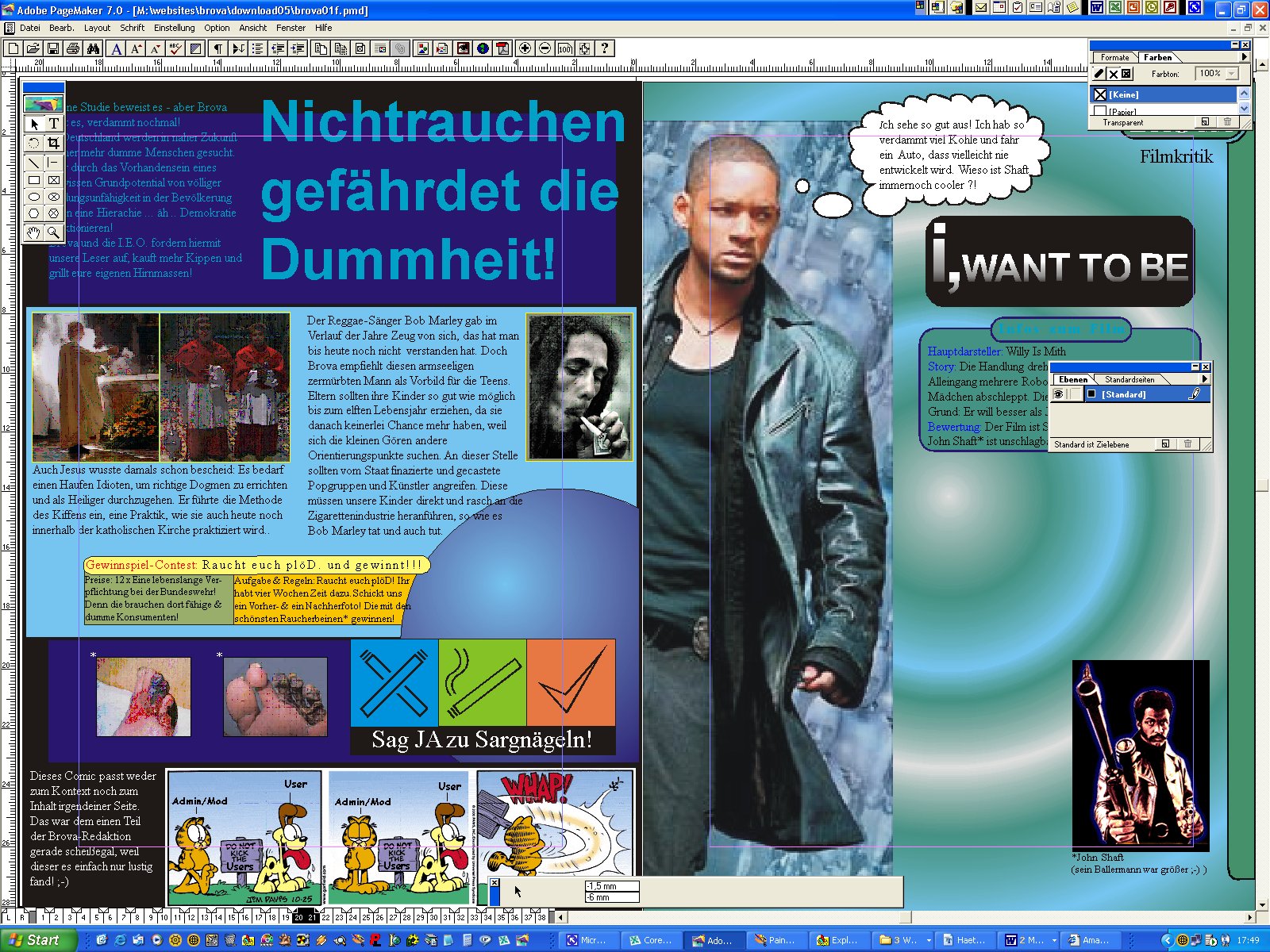Toggle lock box of Standard layer

click(1076, 394)
